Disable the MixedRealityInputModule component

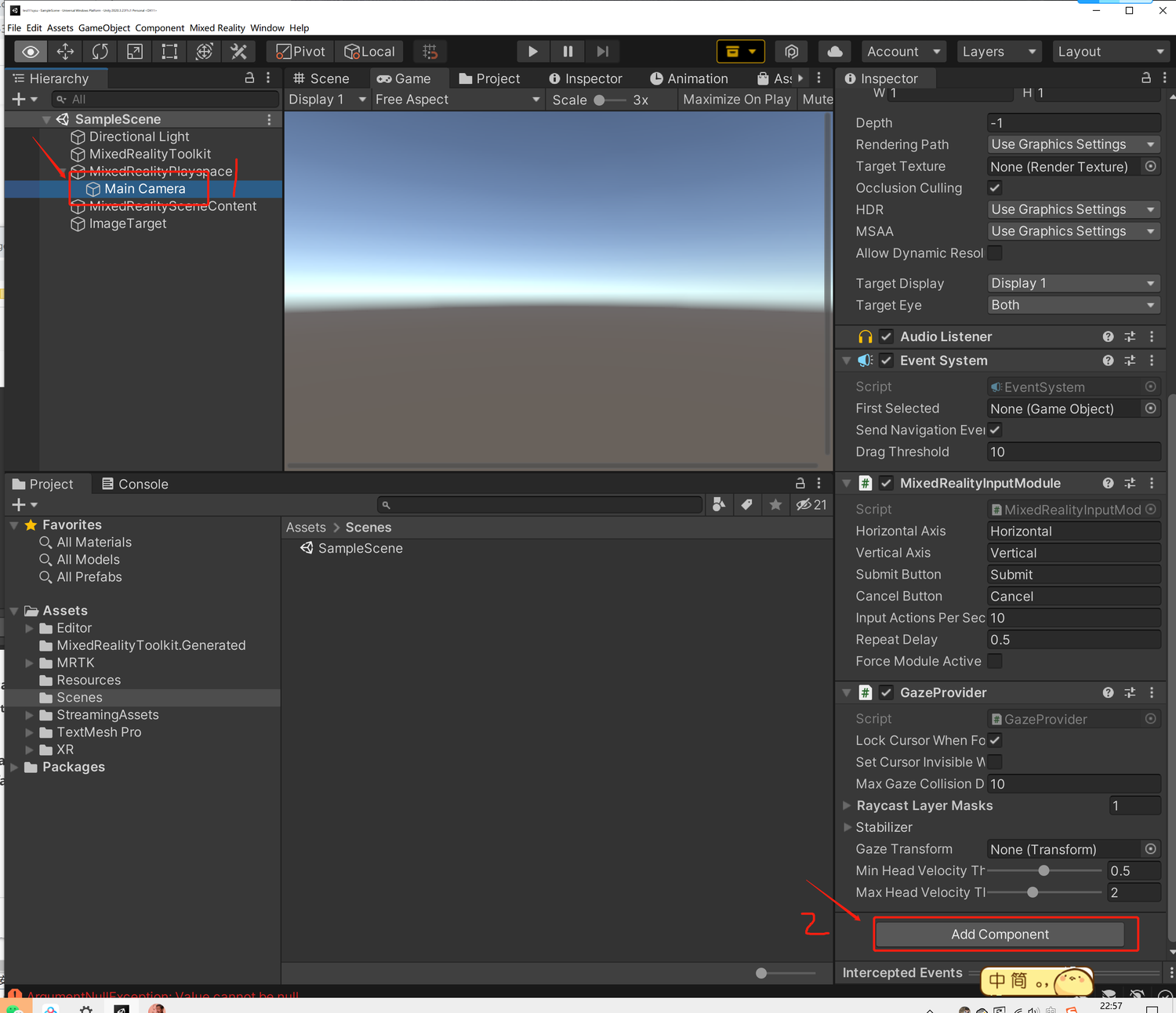click(886, 483)
